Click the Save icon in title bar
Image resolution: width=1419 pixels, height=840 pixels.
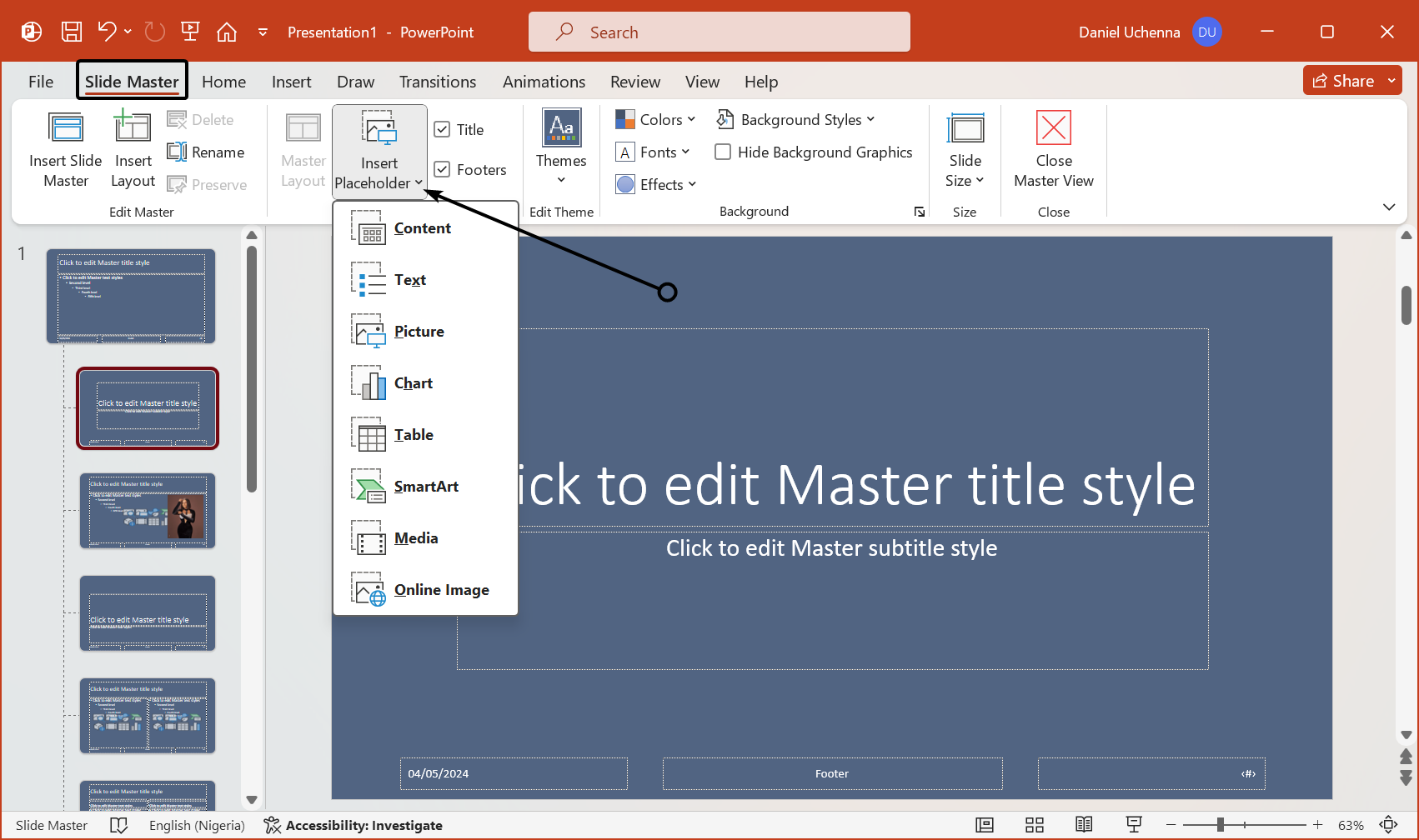[72, 32]
